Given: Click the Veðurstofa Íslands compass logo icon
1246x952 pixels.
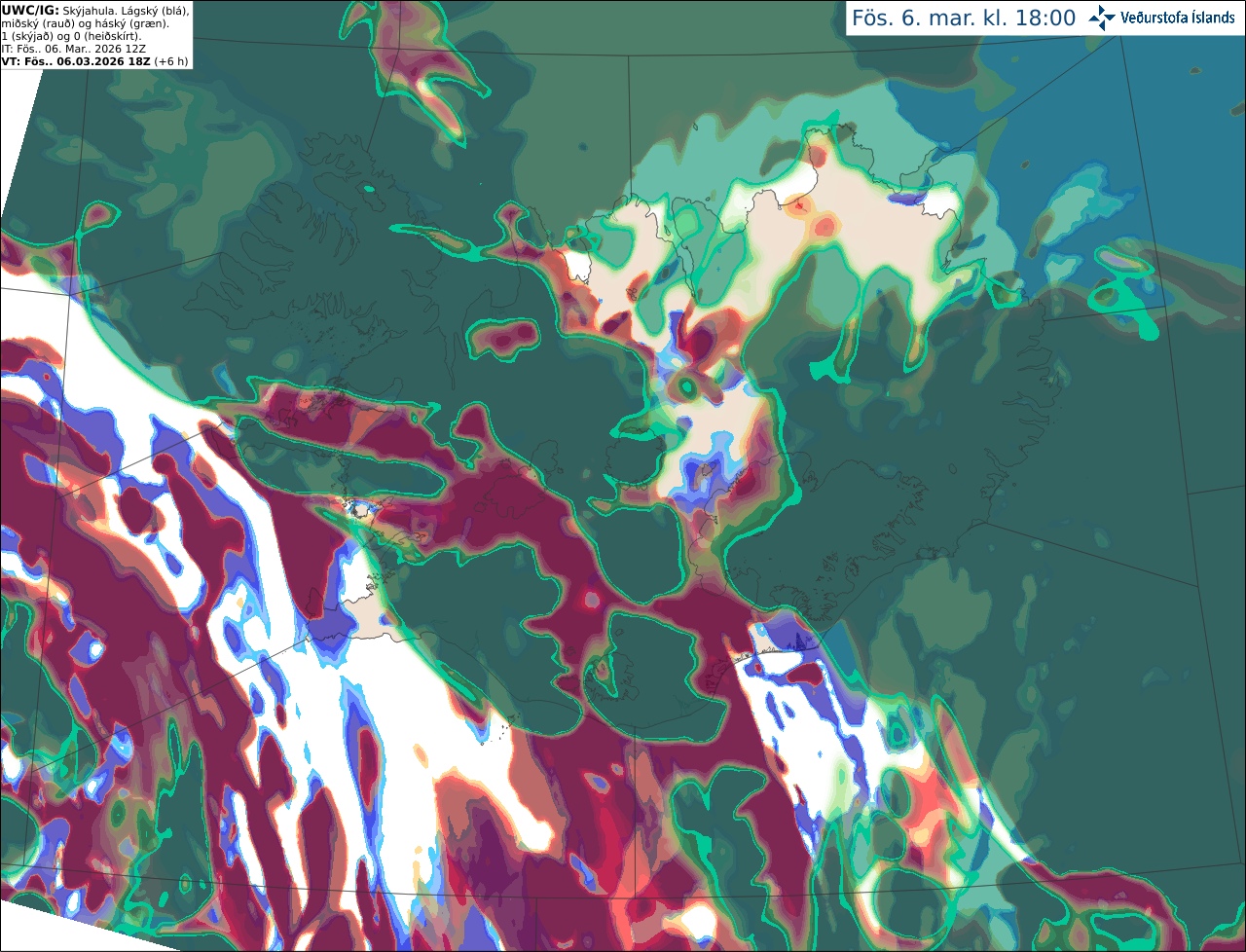Looking at the screenshot, I should tap(1102, 18).
